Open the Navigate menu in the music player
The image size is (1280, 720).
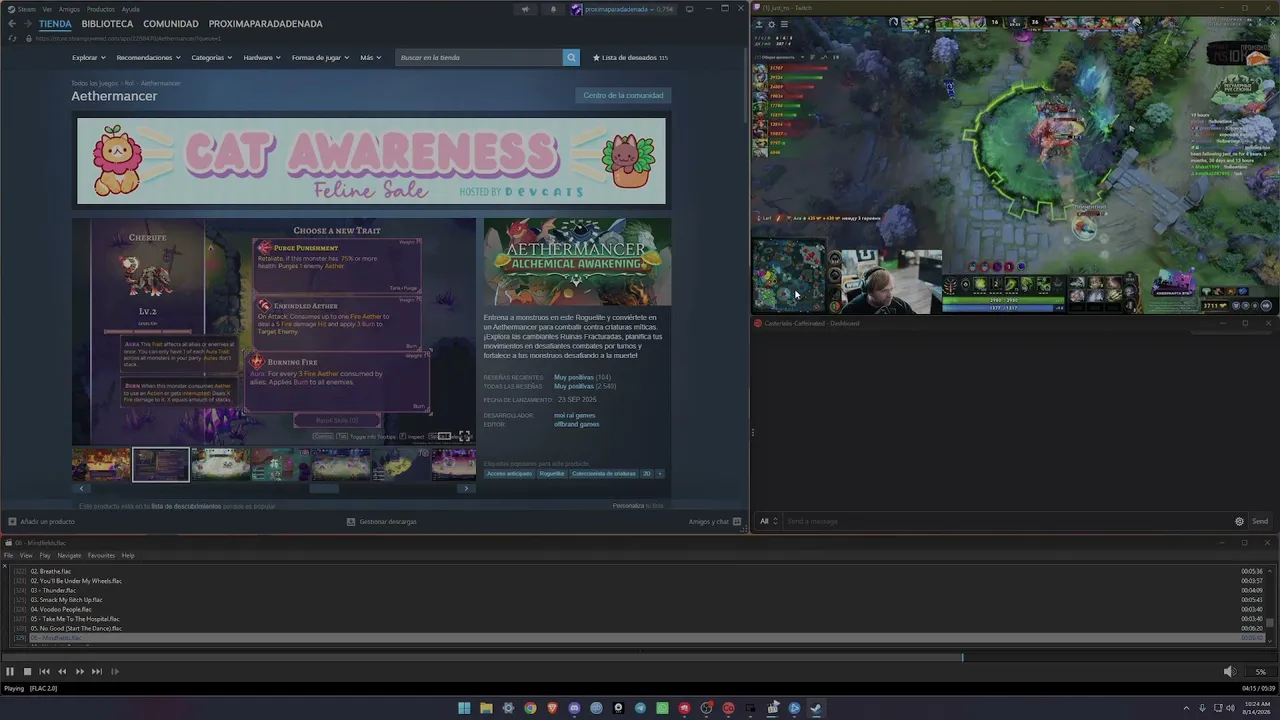click(x=69, y=555)
